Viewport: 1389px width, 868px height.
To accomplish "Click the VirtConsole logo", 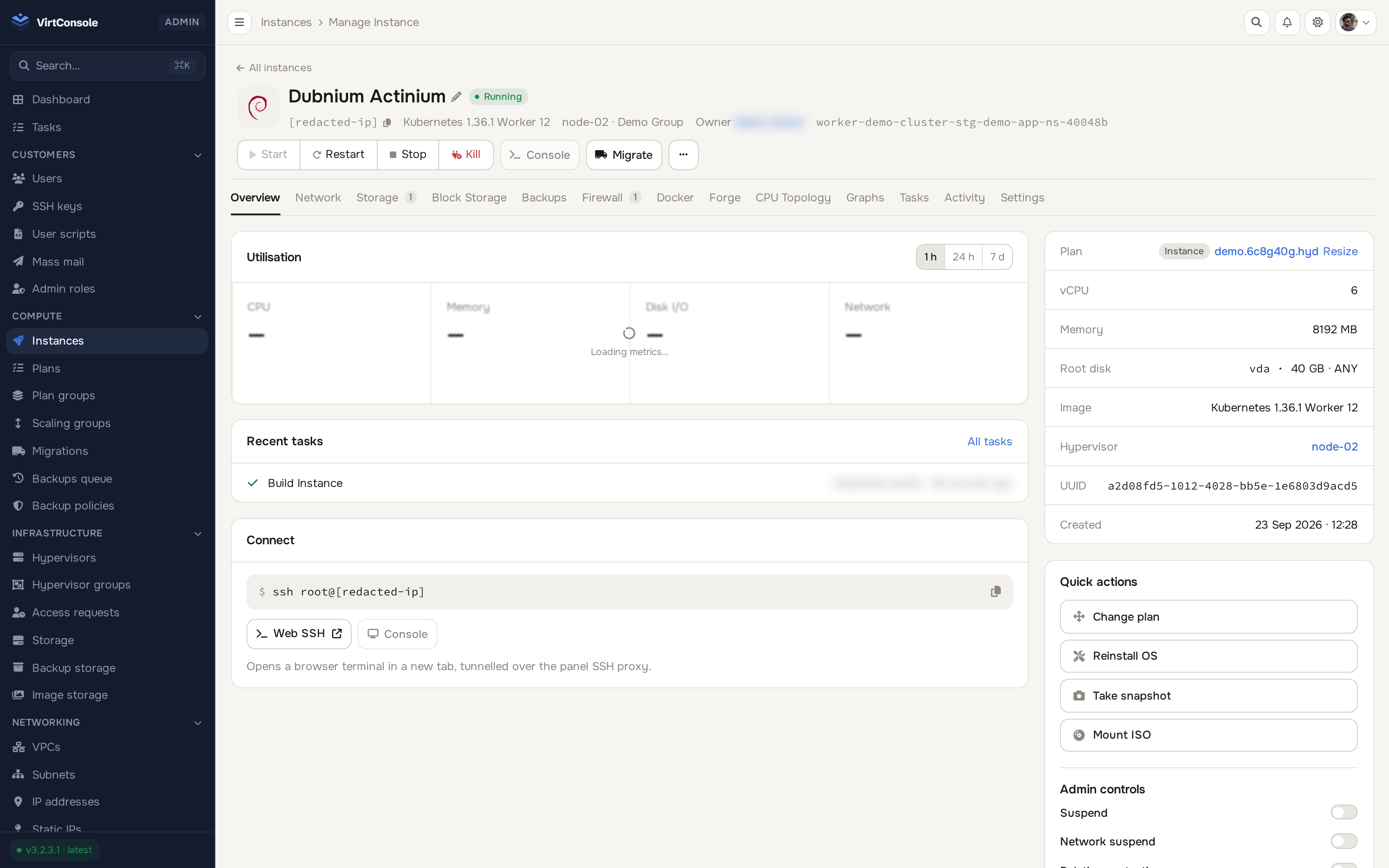I will pyautogui.click(x=55, y=22).
